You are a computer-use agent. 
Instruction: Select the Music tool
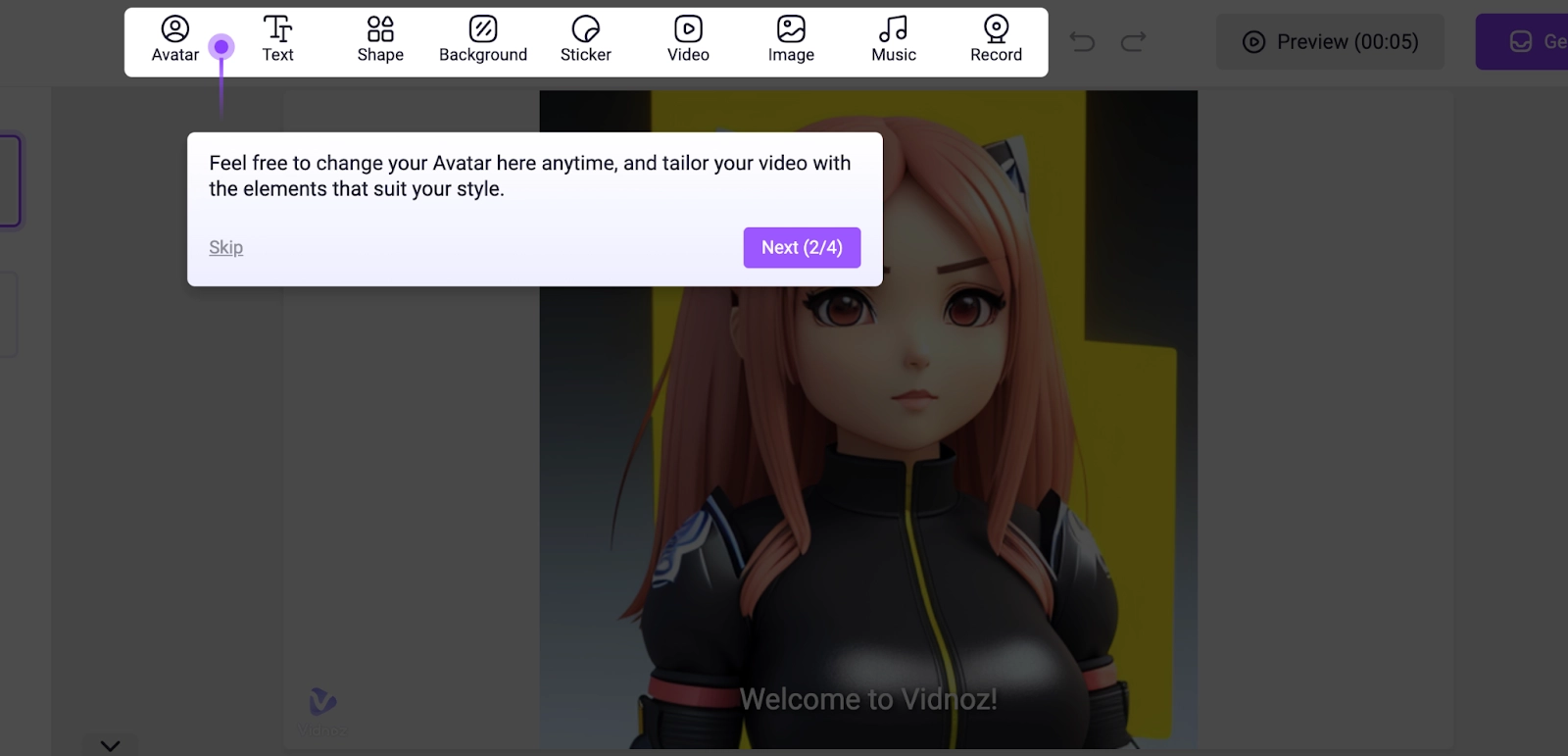point(894,40)
